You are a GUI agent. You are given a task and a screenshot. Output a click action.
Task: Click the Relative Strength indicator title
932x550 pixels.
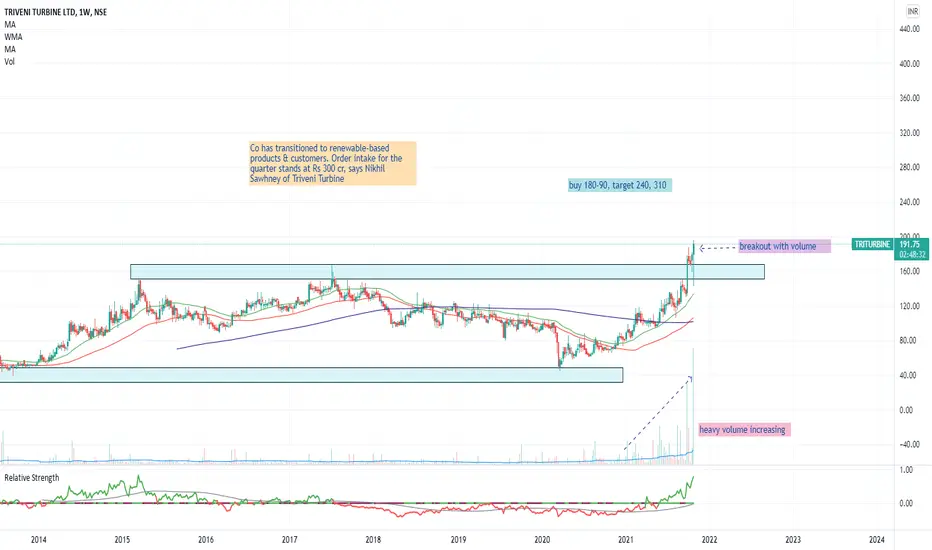pyautogui.click(x=32, y=477)
